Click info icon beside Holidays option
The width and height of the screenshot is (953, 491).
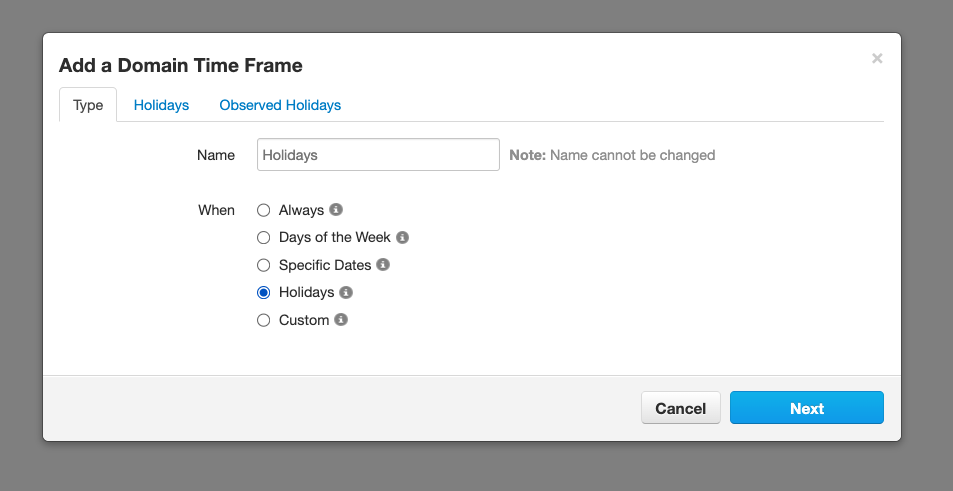pos(346,292)
